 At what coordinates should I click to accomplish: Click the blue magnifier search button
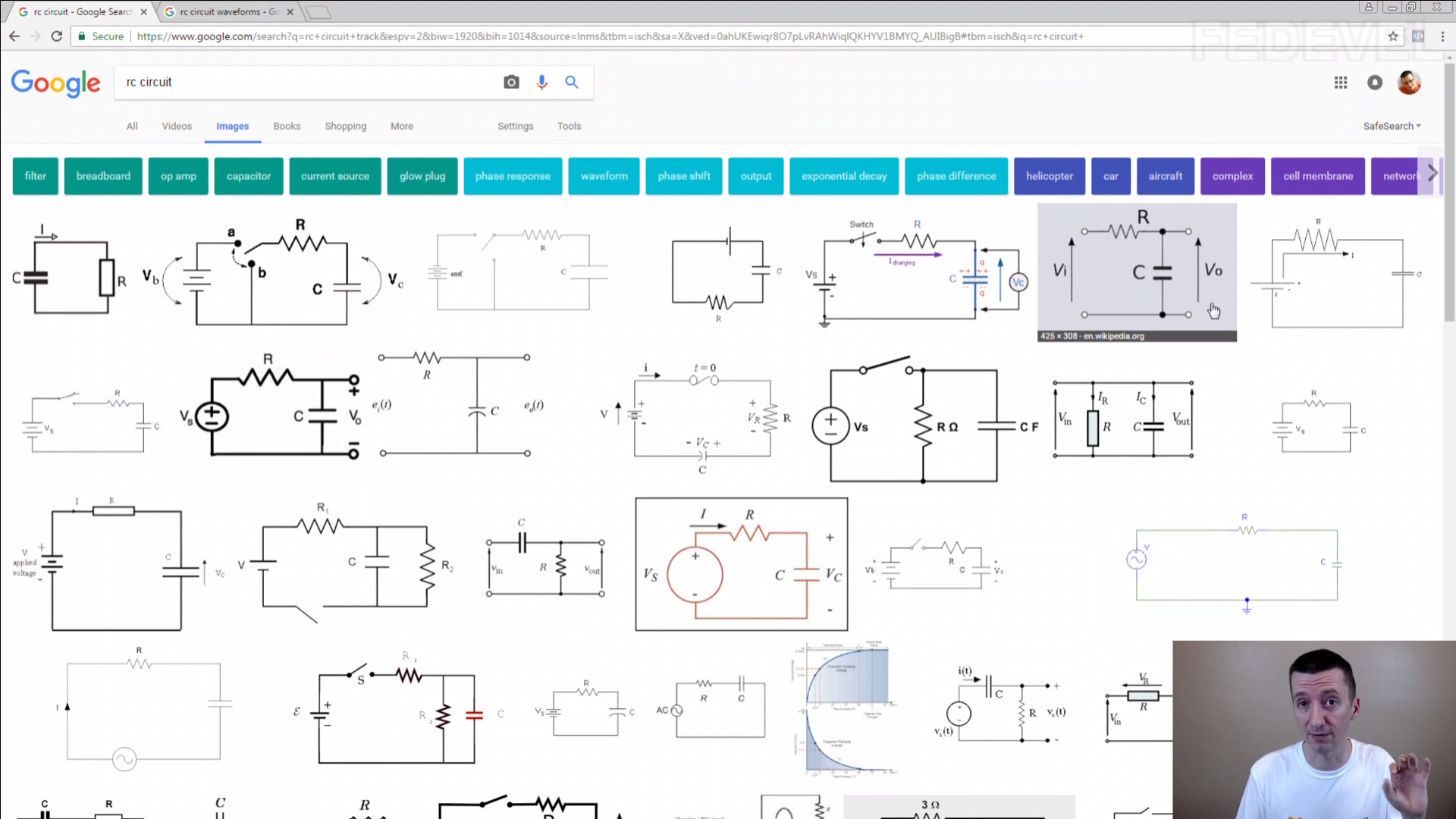[572, 82]
